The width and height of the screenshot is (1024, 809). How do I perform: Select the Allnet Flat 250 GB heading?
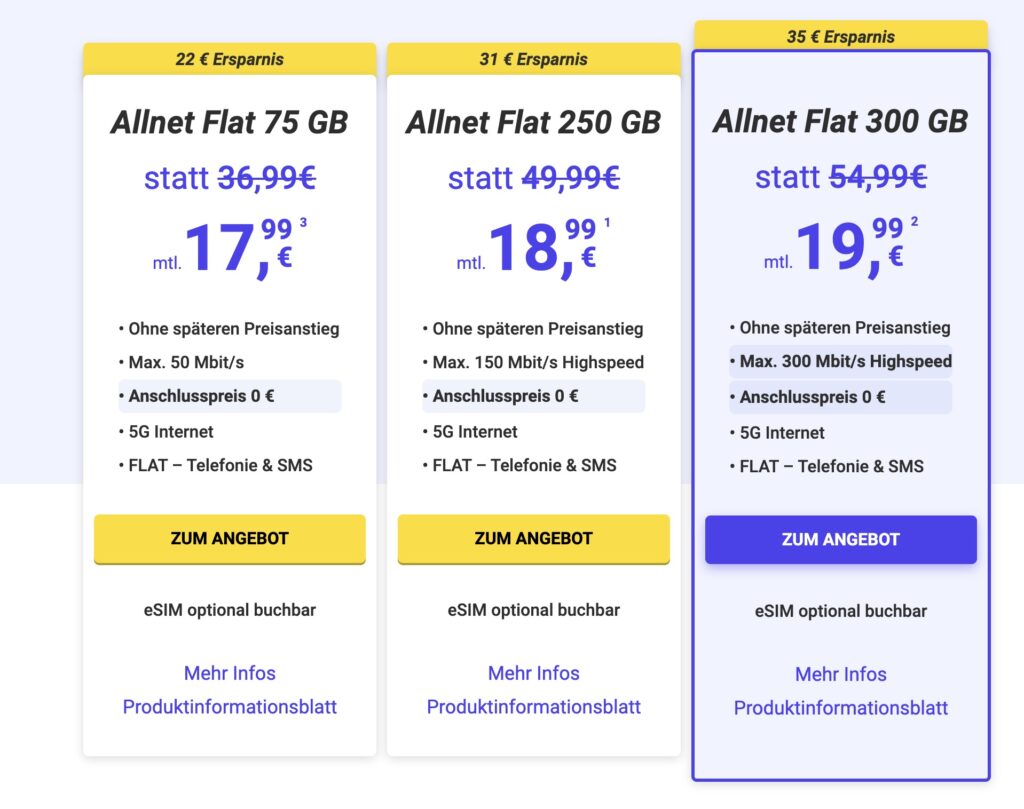[534, 122]
